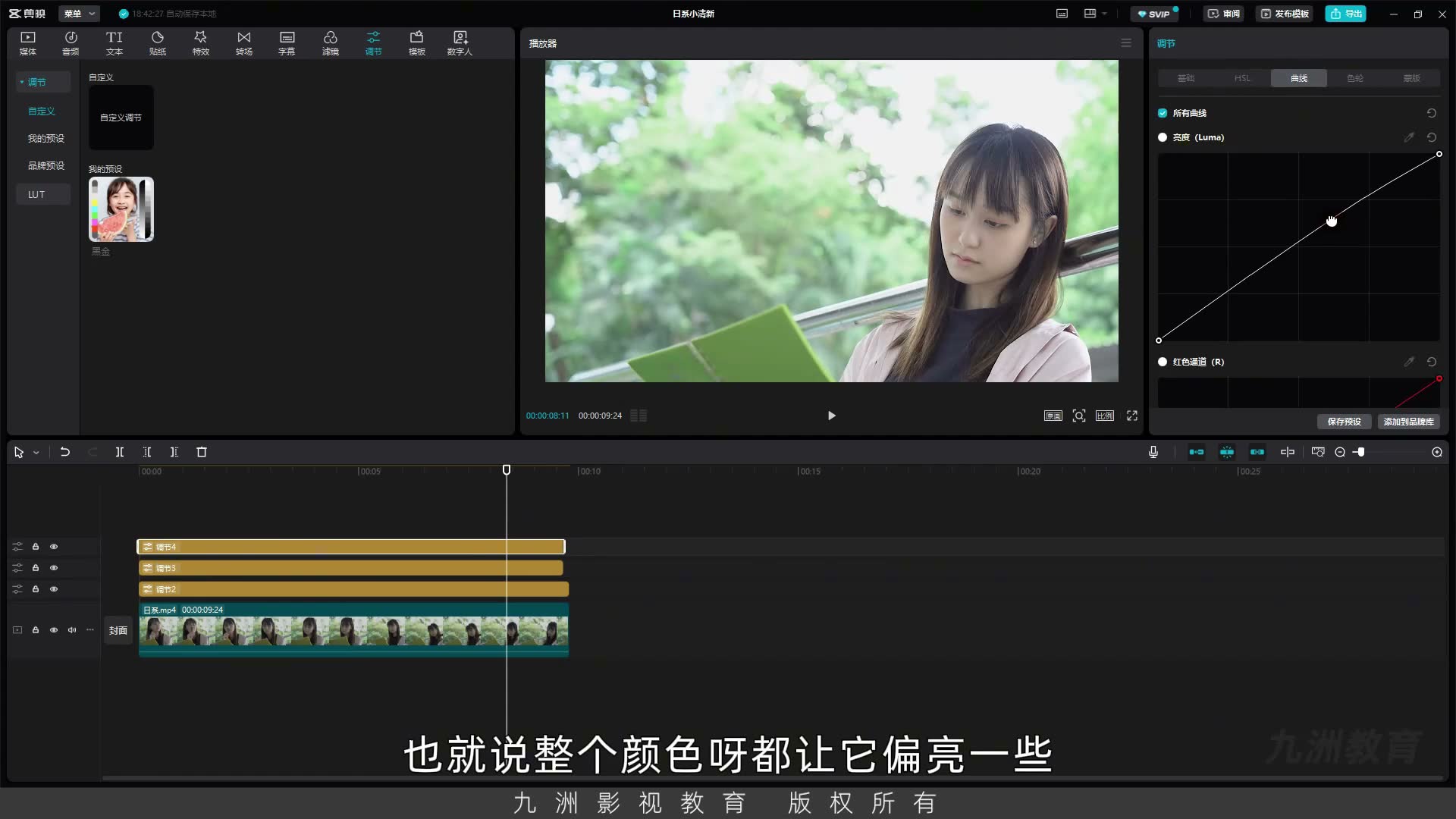This screenshot has width=1456, height=819.
Task: Uncheck the 所有曲线 checkbox
Action: (x=1163, y=113)
